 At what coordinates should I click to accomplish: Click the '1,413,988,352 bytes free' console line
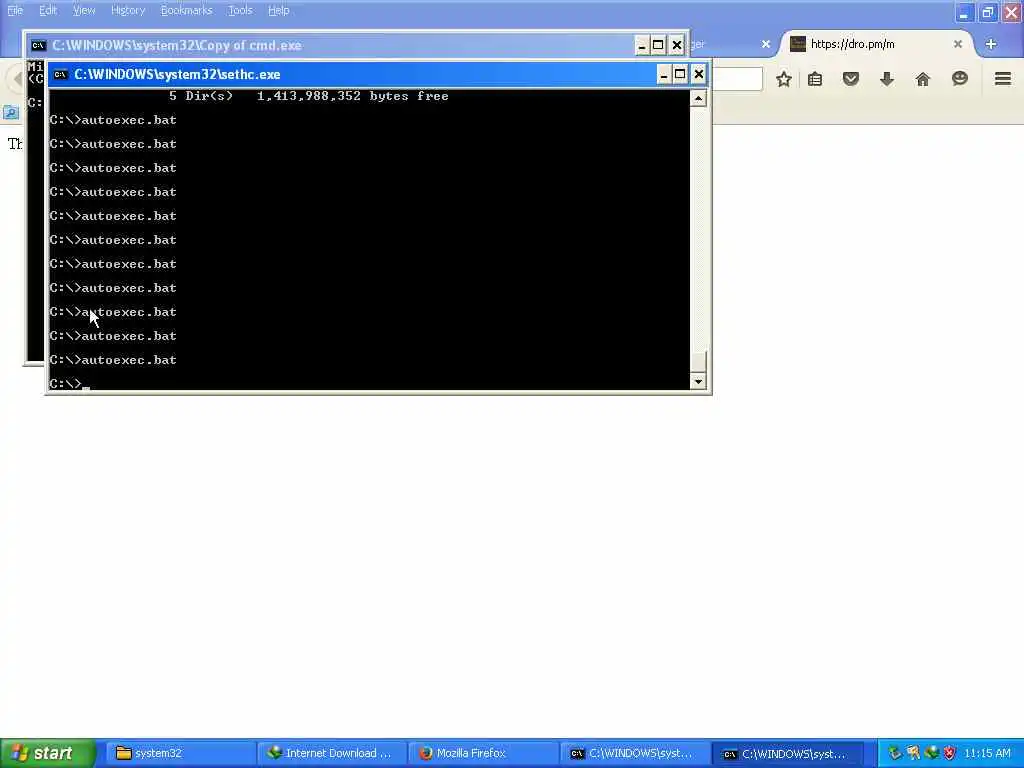[x=353, y=96]
